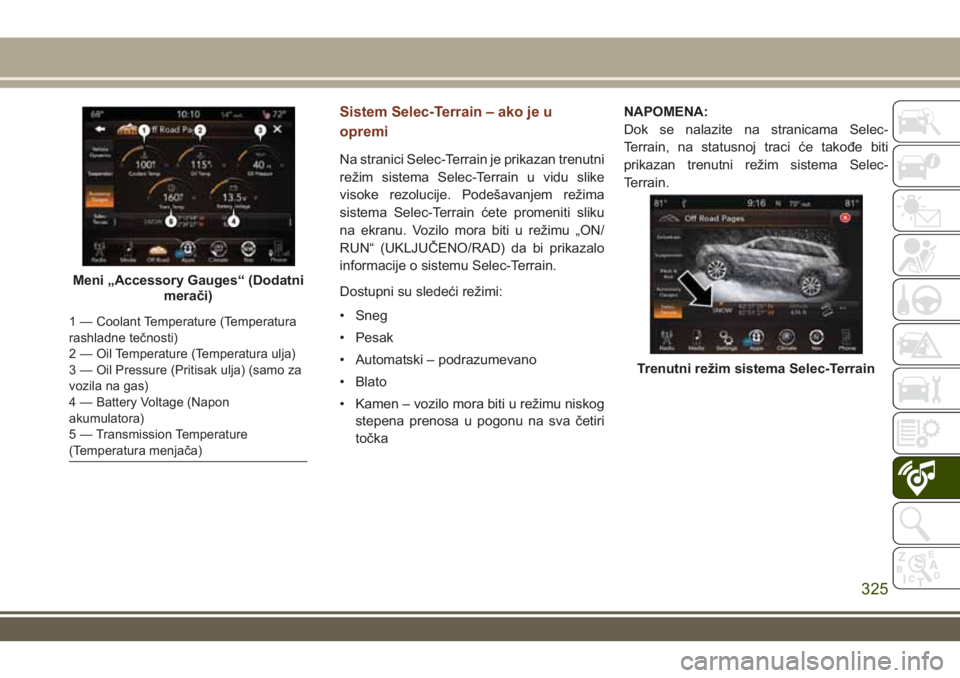Click the Radio icon in the Selec-Terrain image
This screenshot has height=678, width=960.
[667, 340]
